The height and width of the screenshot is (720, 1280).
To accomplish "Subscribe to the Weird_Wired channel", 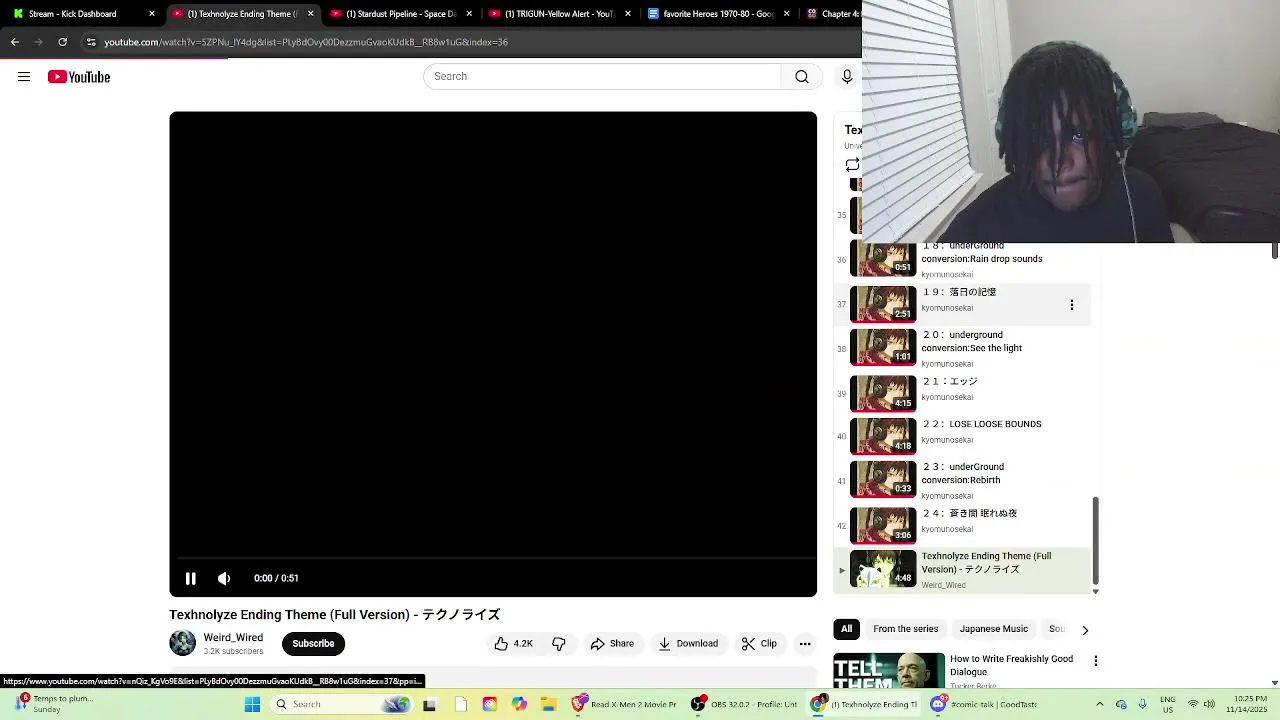I will [x=313, y=644].
